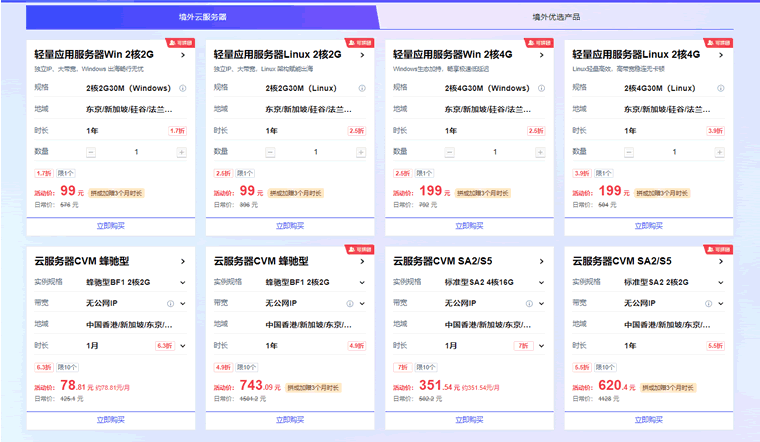Open details arrow of 轻量应用服务器Linux 2核4G card
Screen dimensions: 760x442
[x=721, y=55]
